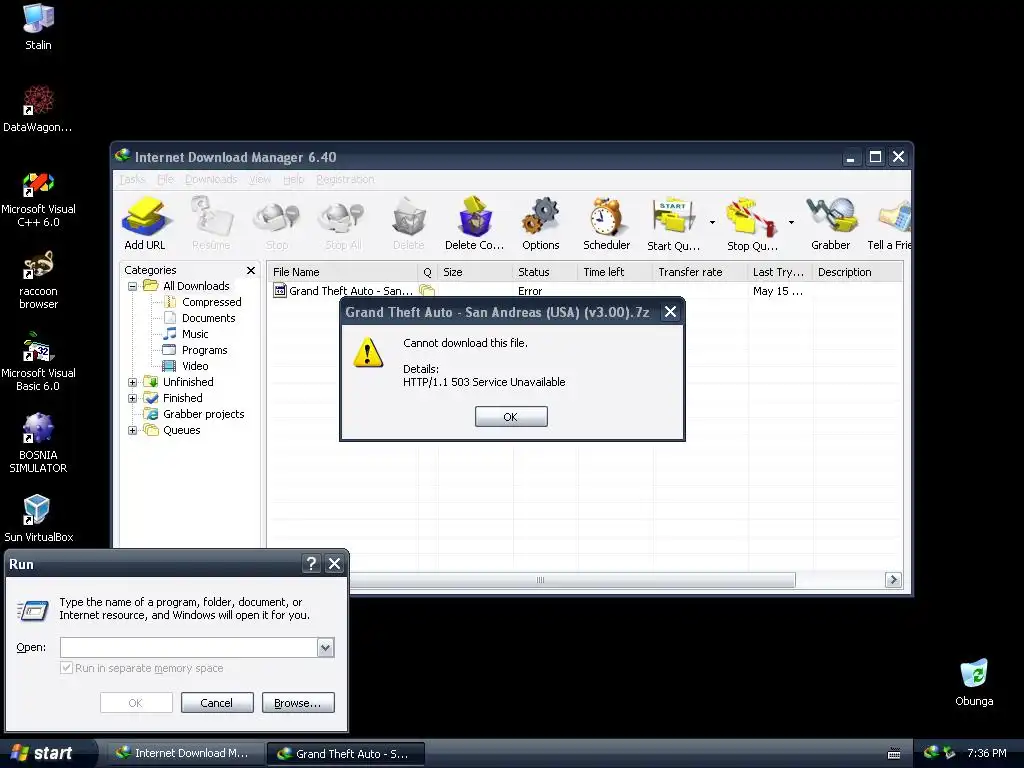Close the Categories panel with X
This screenshot has width=1024, height=768.
tap(251, 270)
